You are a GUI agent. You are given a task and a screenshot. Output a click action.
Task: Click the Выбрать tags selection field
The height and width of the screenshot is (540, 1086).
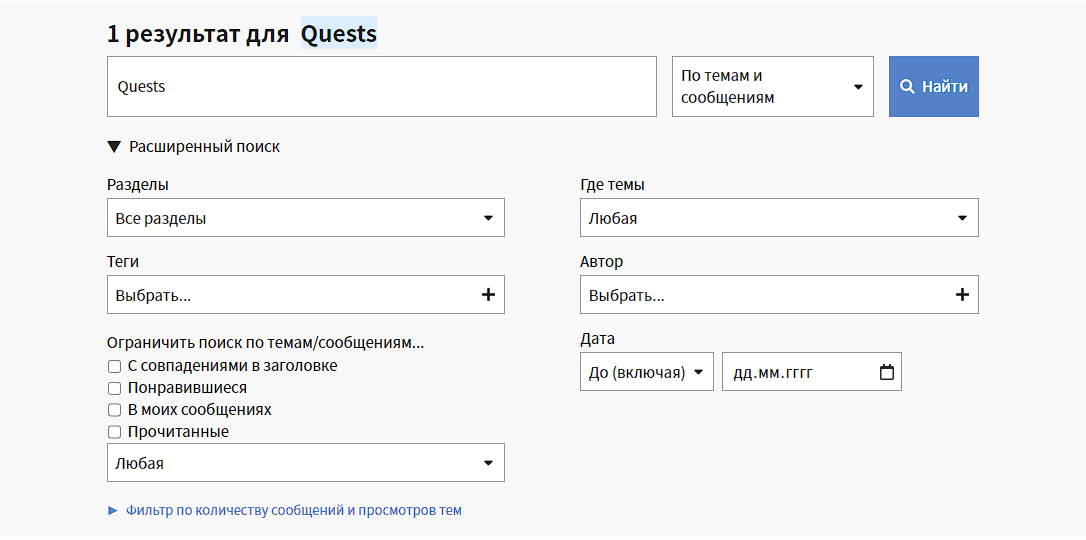(x=290, y=295)
